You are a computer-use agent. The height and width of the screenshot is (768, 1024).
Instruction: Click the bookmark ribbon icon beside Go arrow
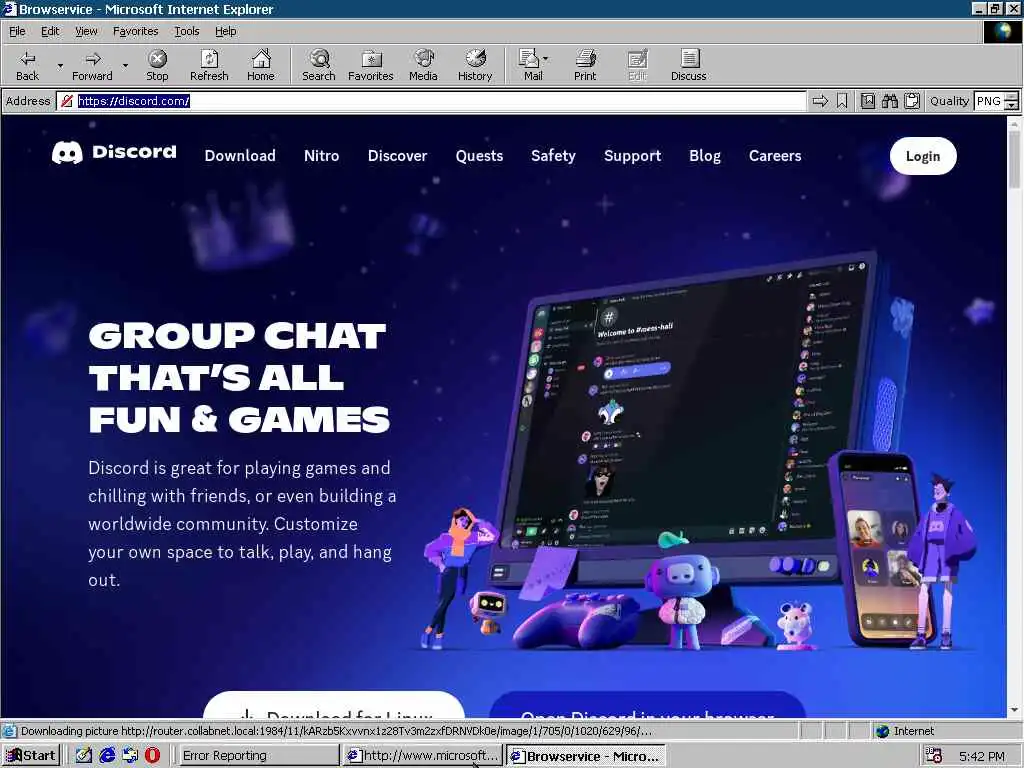click(842, 101)
